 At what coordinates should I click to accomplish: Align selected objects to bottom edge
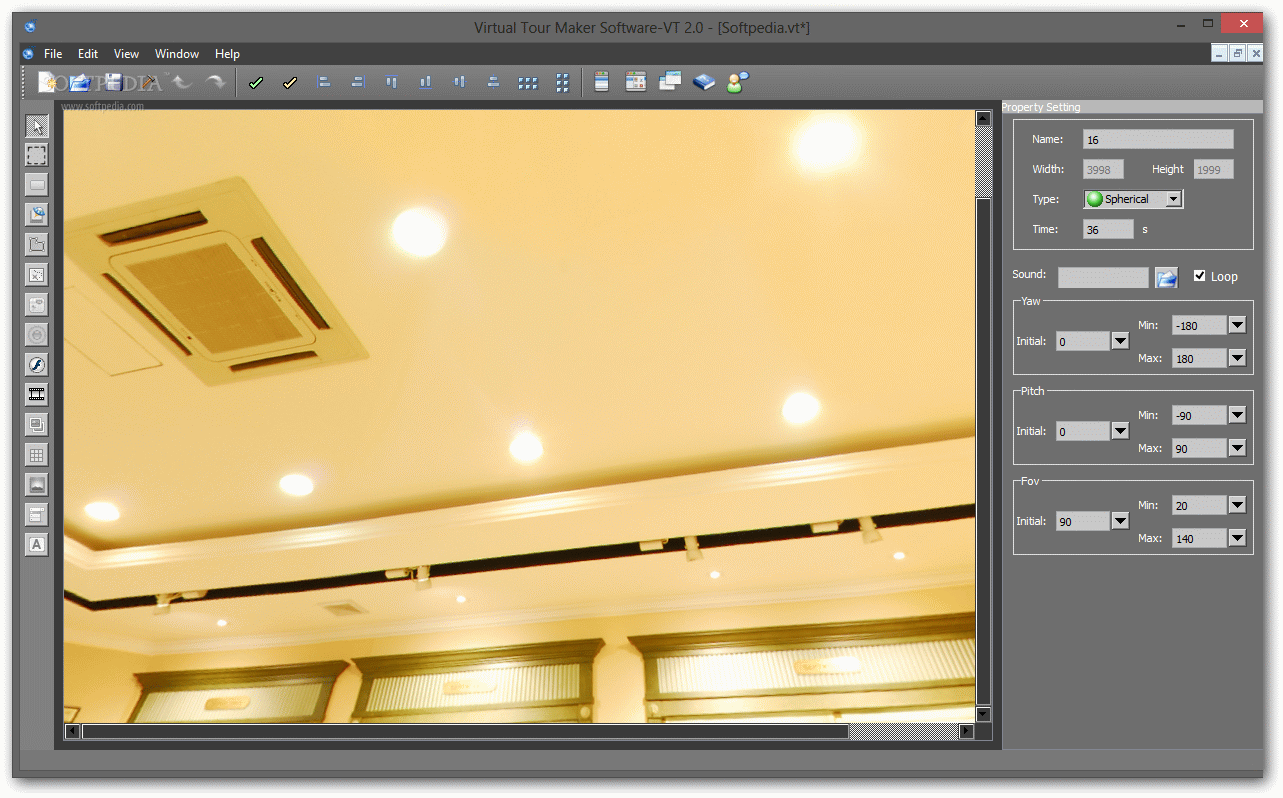(426, 83)
